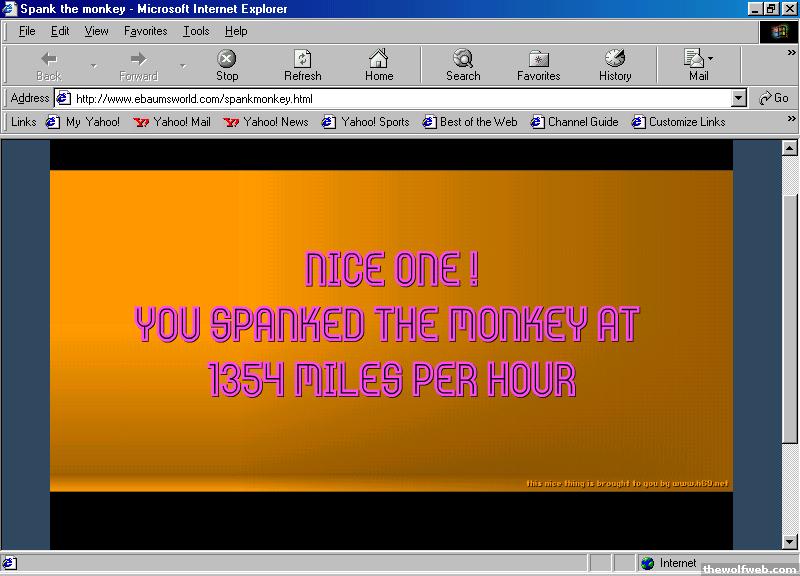Screen dimensions: 800x576
Task: Expand the Back button history dropdown arrow
Action: 94,66
